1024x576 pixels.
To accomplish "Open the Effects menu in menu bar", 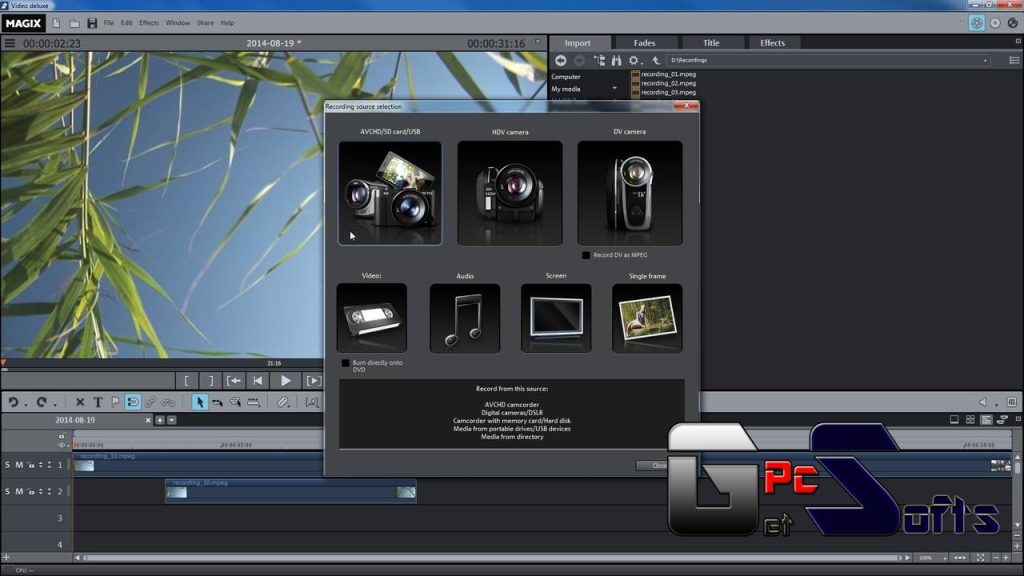I will coord(149,23).
